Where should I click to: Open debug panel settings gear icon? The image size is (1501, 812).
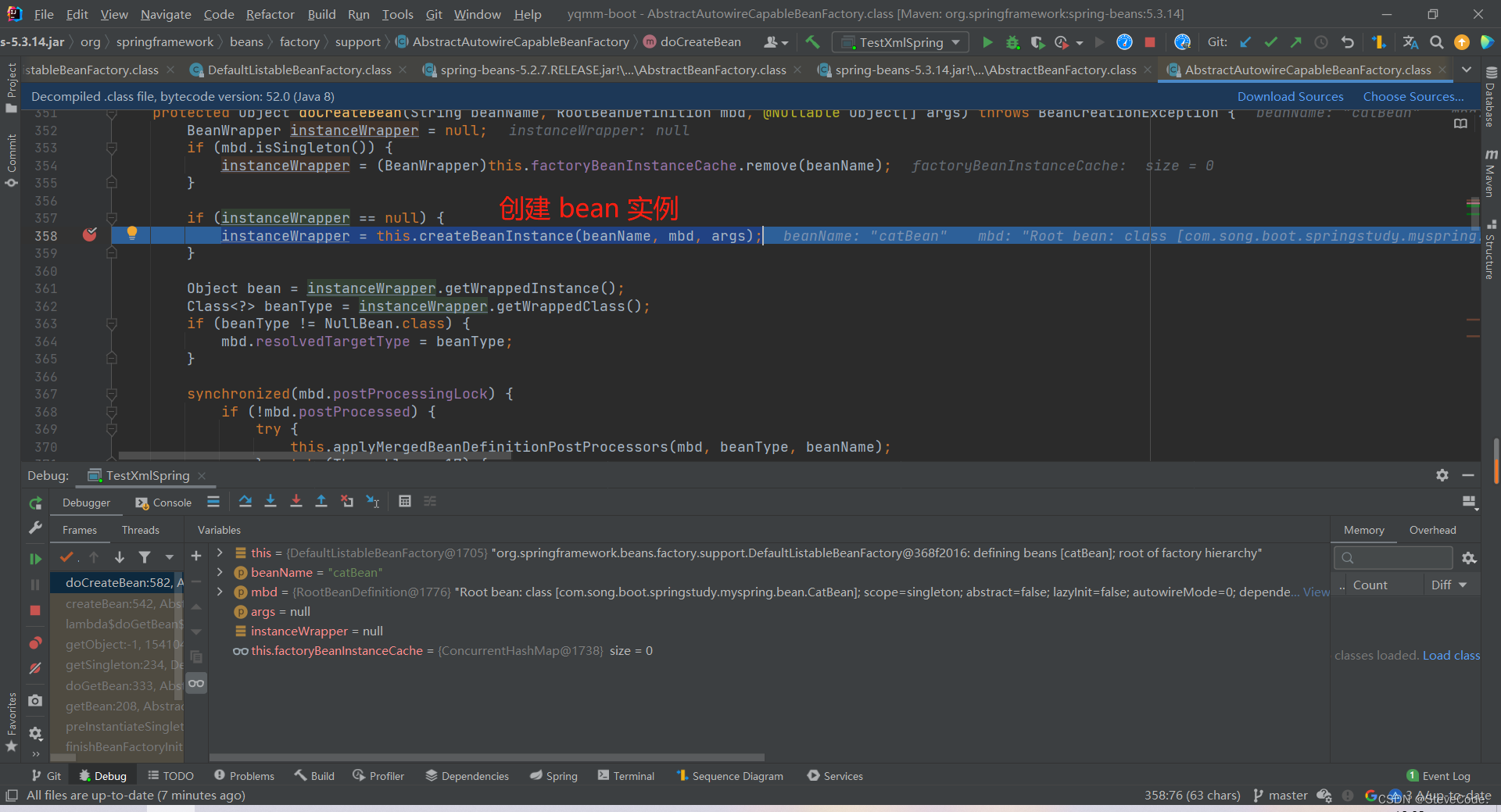(1442, 475)
